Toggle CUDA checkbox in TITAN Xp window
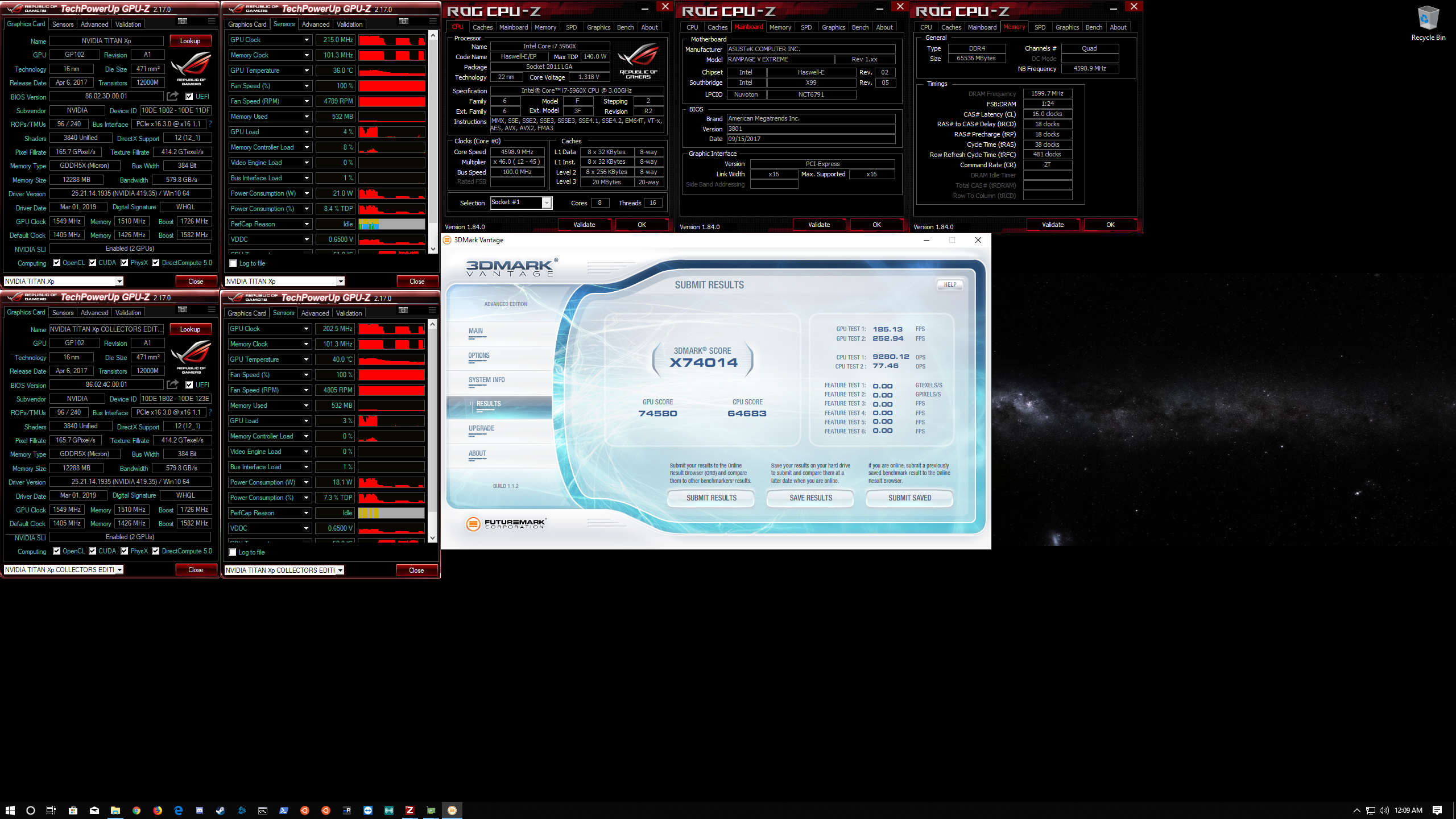Image resolution: width=1456 pixels, height=819 pixels. click(x=93, y=263)
